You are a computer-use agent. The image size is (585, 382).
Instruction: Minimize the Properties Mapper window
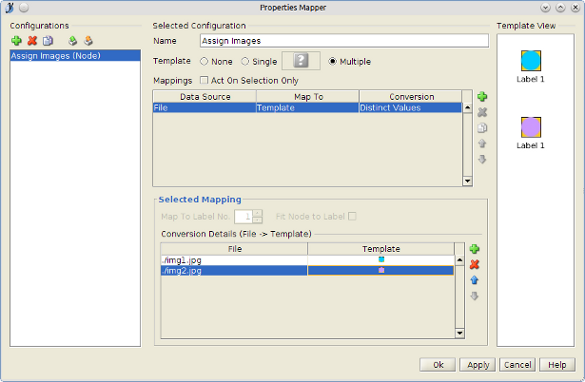click(545, 7)
